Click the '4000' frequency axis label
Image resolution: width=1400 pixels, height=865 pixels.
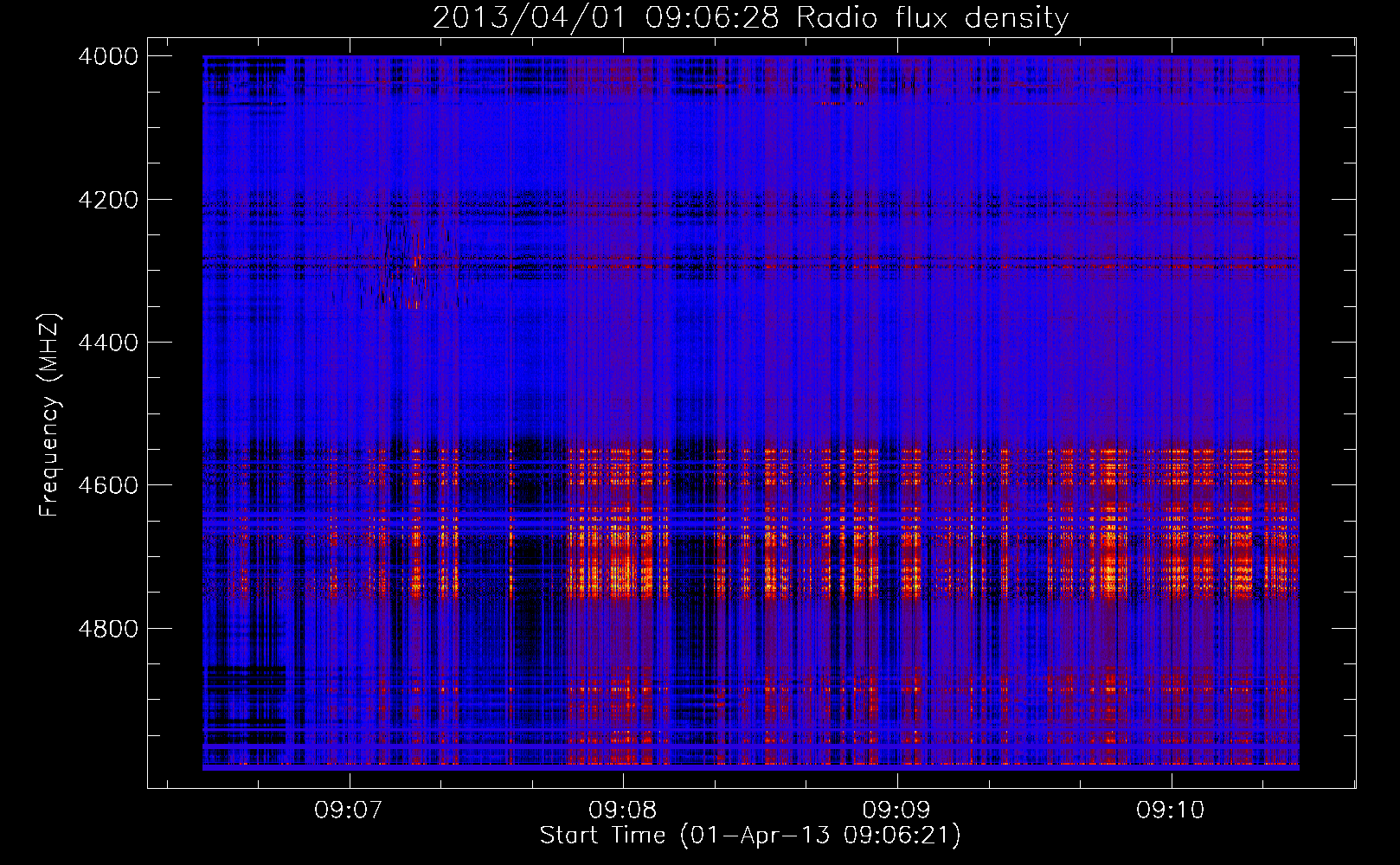[108, 56]
